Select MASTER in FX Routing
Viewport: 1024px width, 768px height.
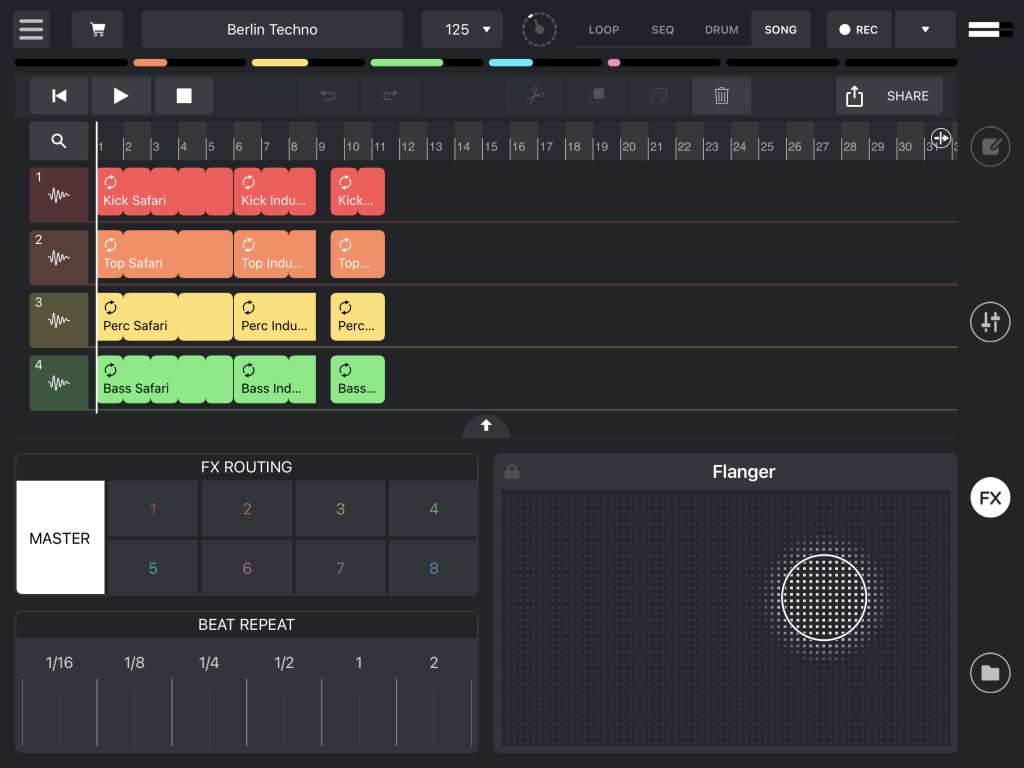pos(60,538)
